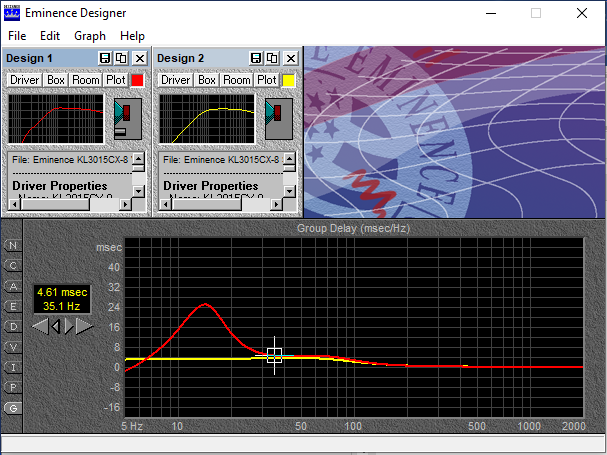Screen dimensions: 607x455
Task: Select the C graph type tab
Action: point(13,266)
